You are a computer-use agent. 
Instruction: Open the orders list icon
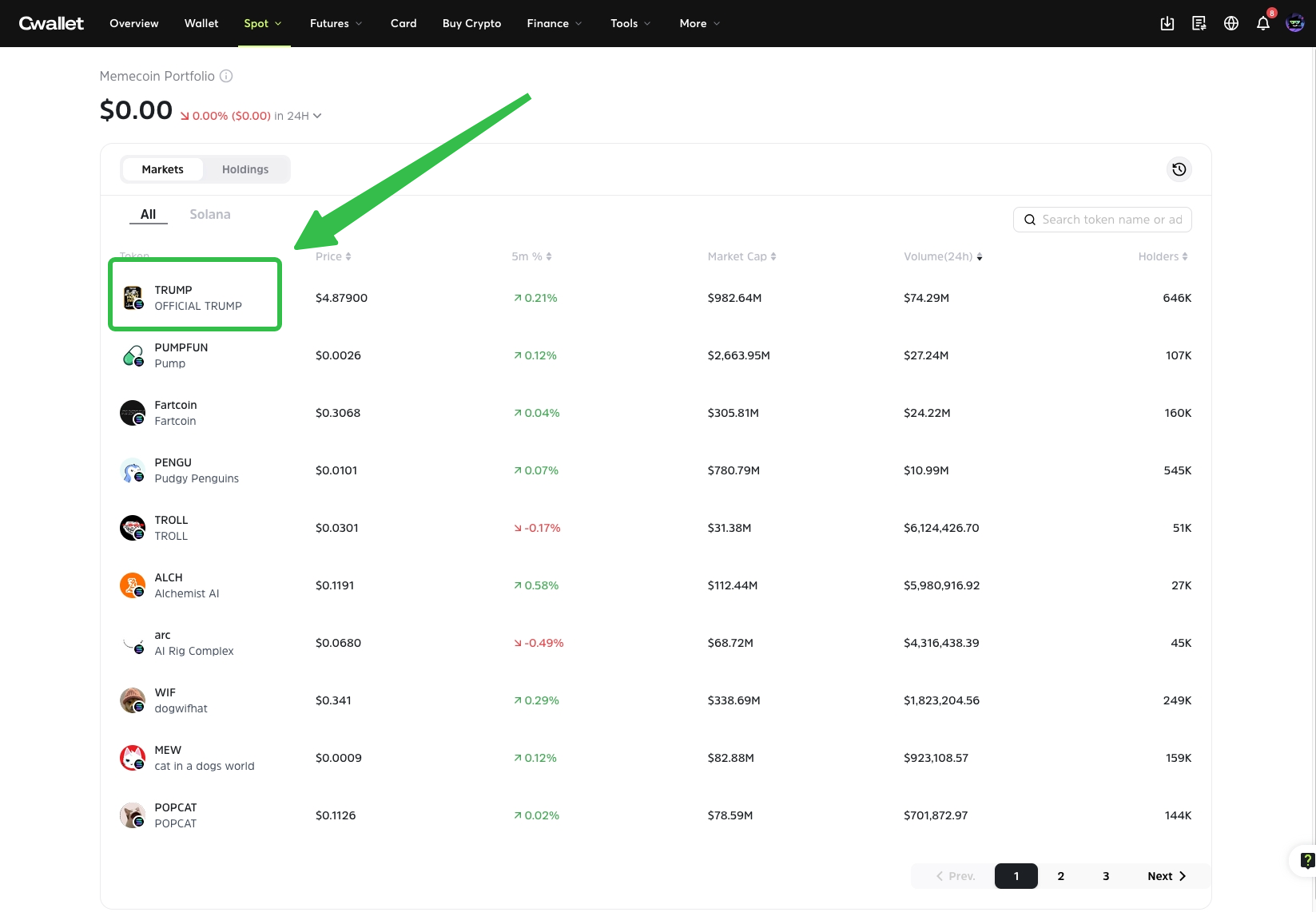pyautogui.click(x=1199, y=23)
